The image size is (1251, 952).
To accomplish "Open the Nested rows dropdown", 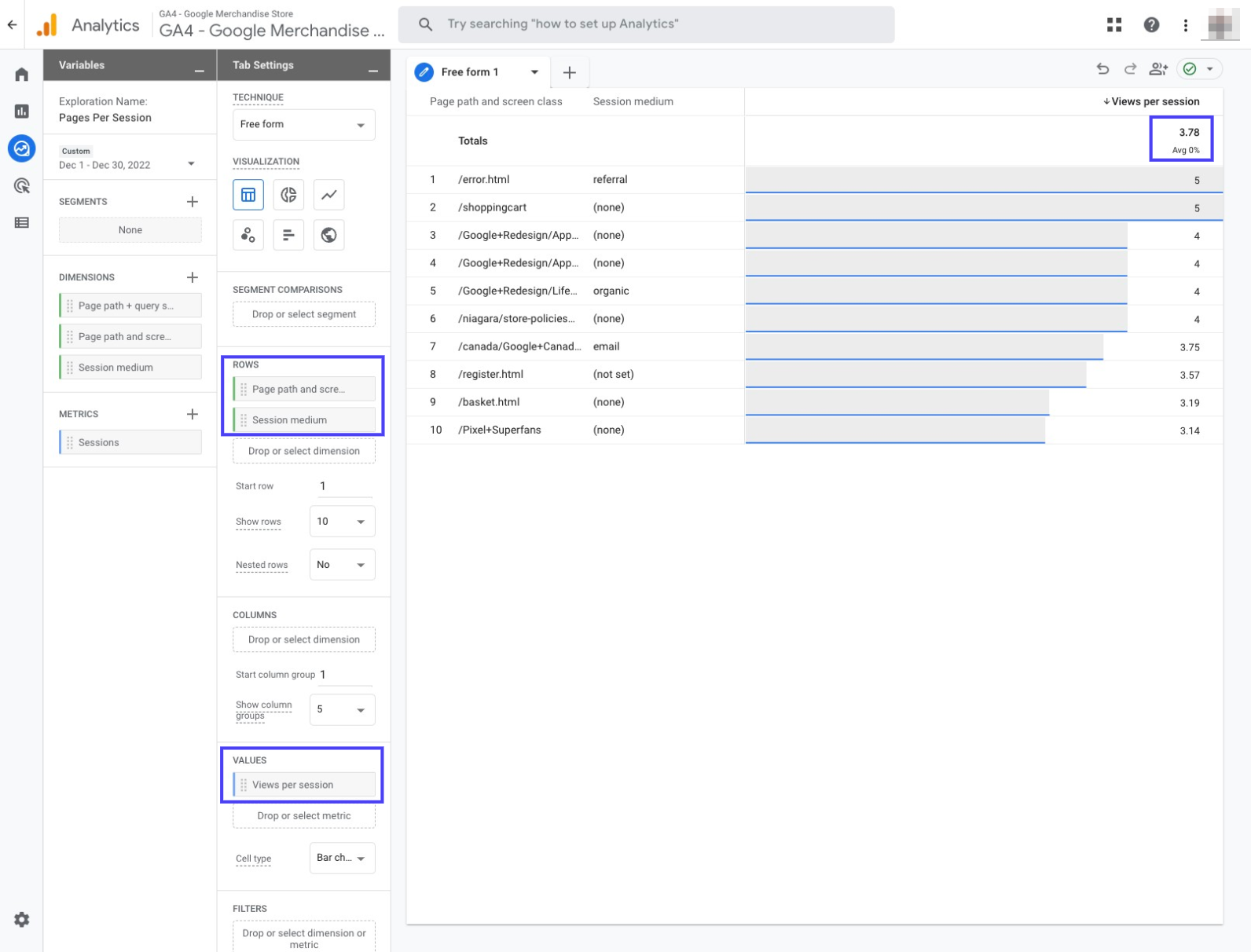I will coord(342,565).
